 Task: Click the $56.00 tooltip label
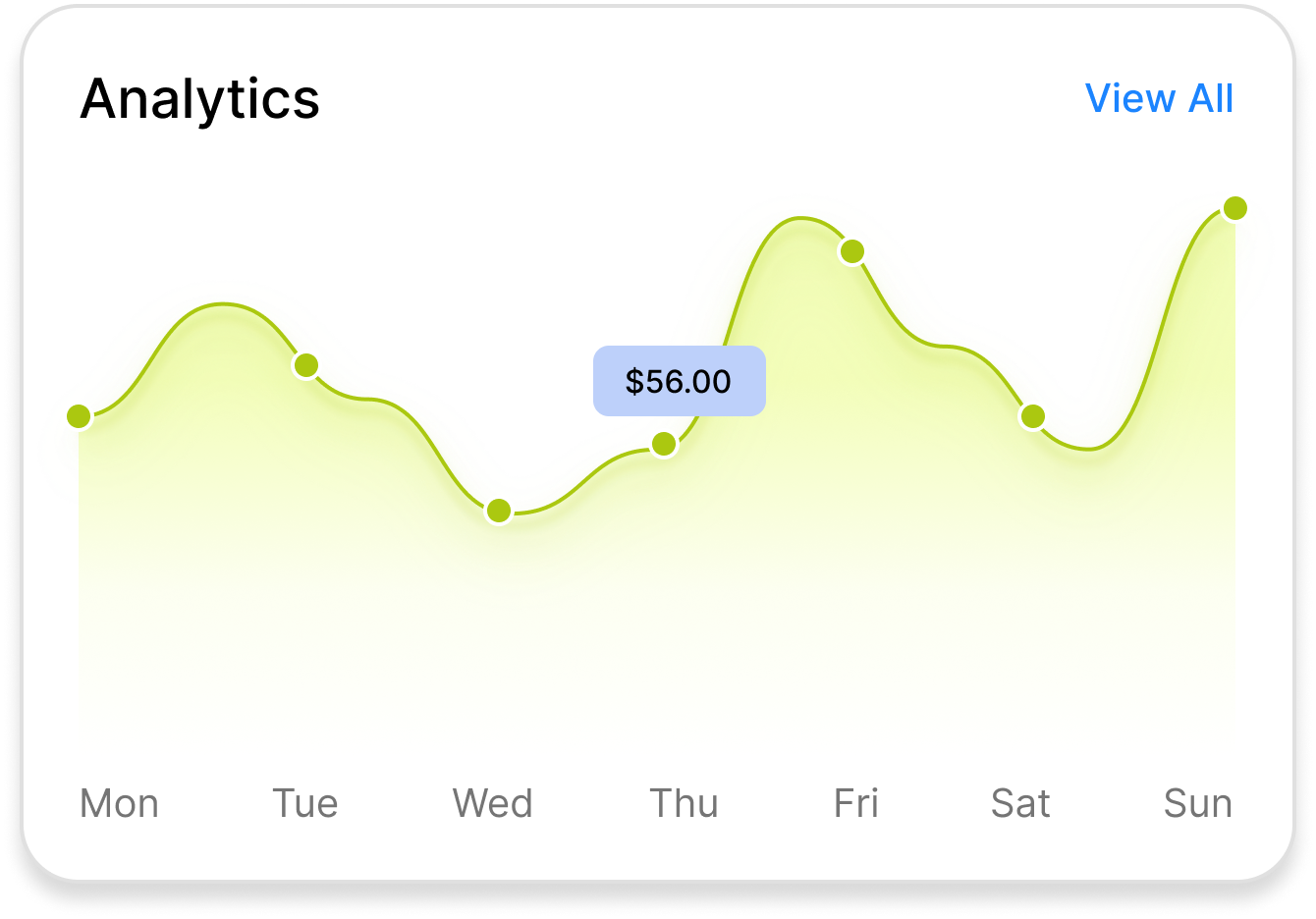pyautogui.click(x=679, y=381)
